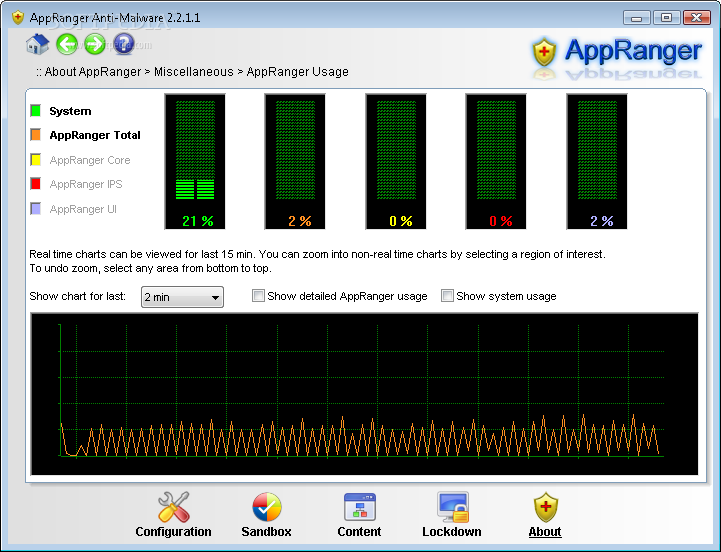721x552 pixels.
Task: Click the orange usage line chart
Action: 364,394
